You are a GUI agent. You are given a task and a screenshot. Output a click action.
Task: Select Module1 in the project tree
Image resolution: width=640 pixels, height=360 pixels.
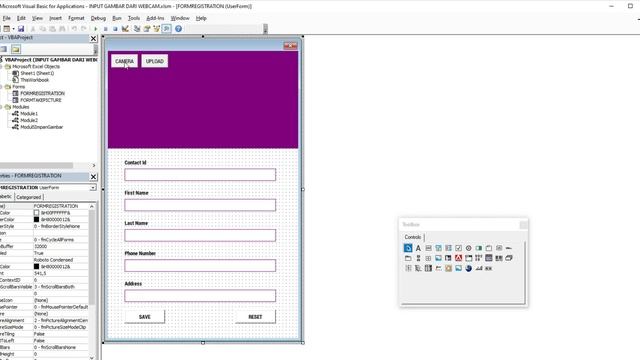[29, 113]
